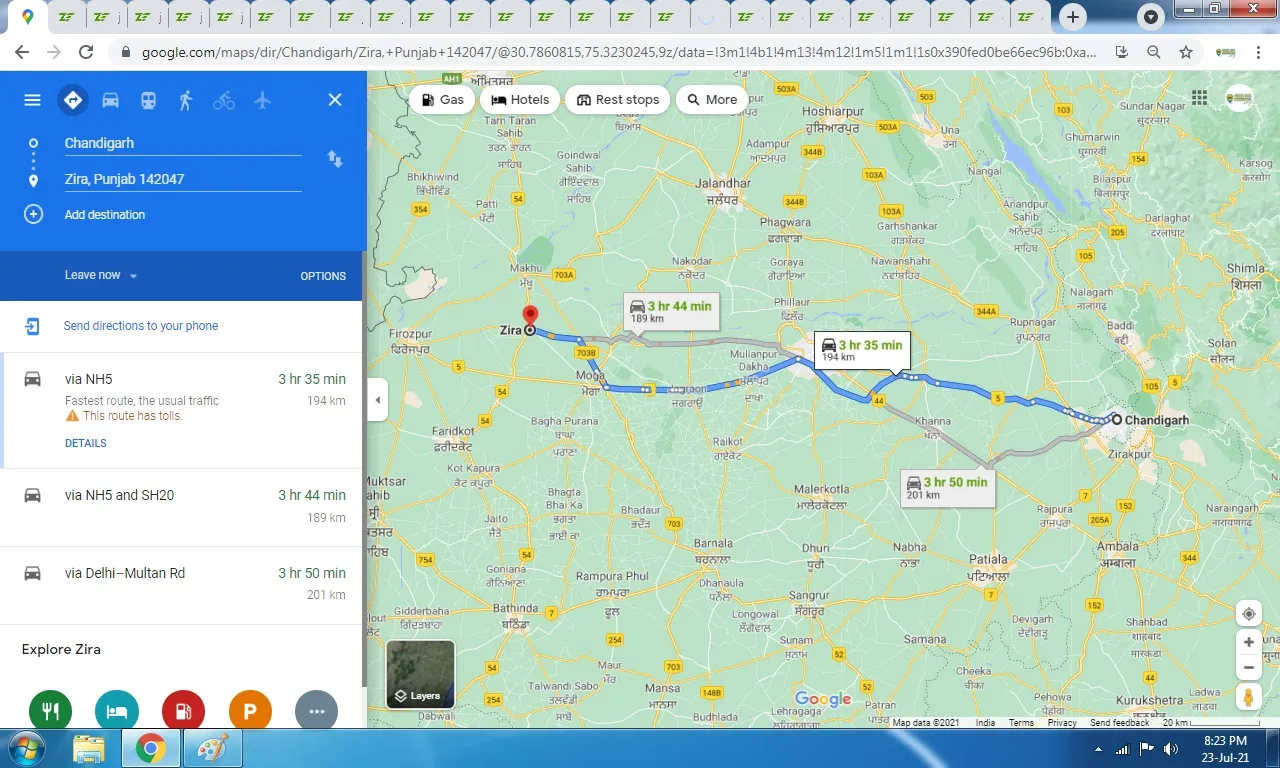This screenshot has height=768, width=1280.
Task: Open the Terms link on map footer
Action: point(1021,722)
